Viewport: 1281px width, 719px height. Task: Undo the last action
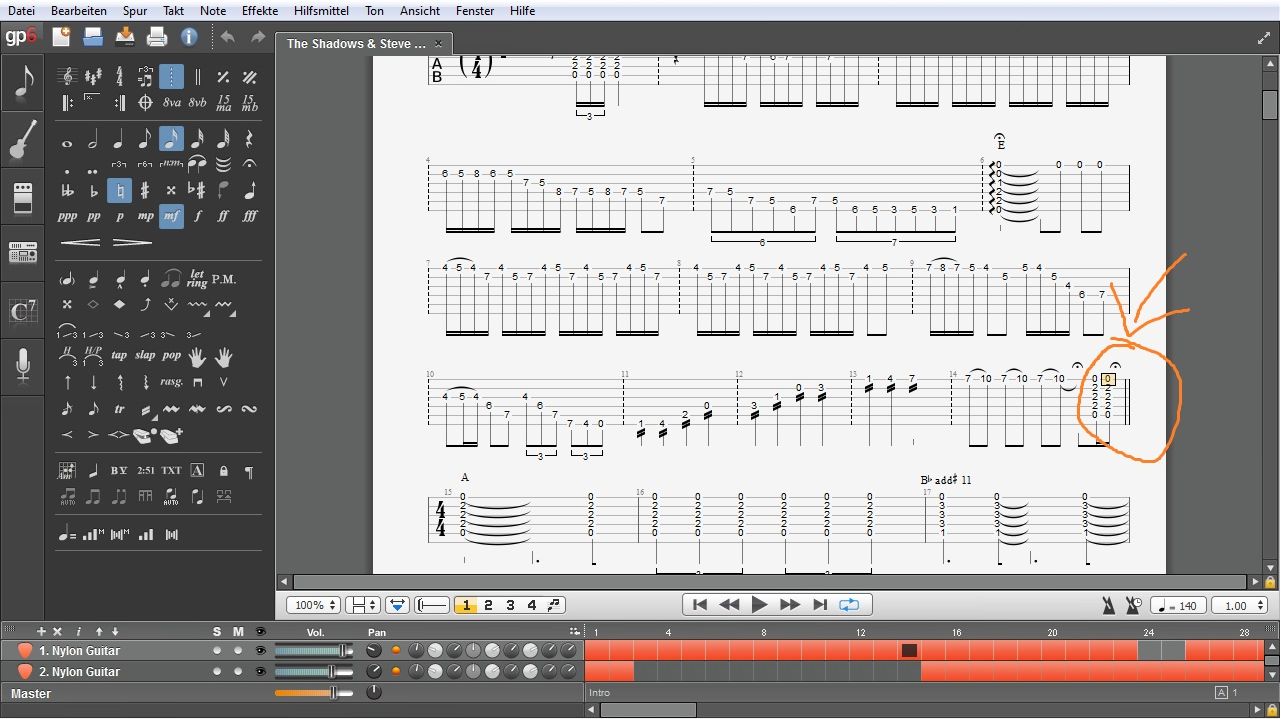pyautogui.click(x=227, y=37)
